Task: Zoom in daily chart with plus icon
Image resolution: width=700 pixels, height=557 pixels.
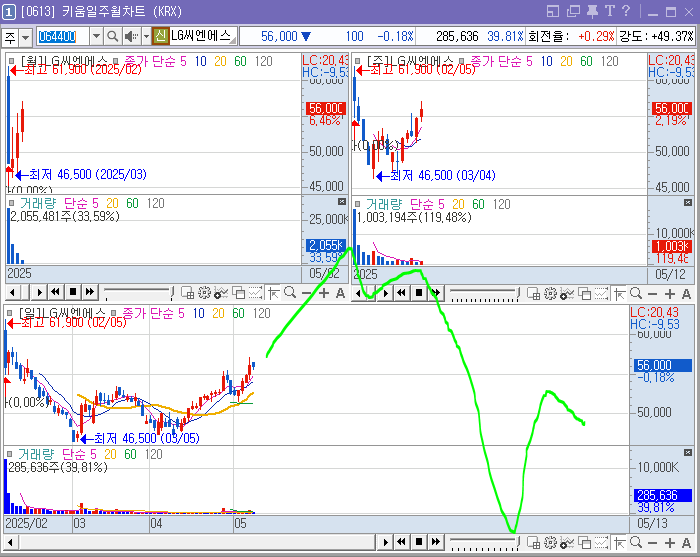Action: pos(670,543)
